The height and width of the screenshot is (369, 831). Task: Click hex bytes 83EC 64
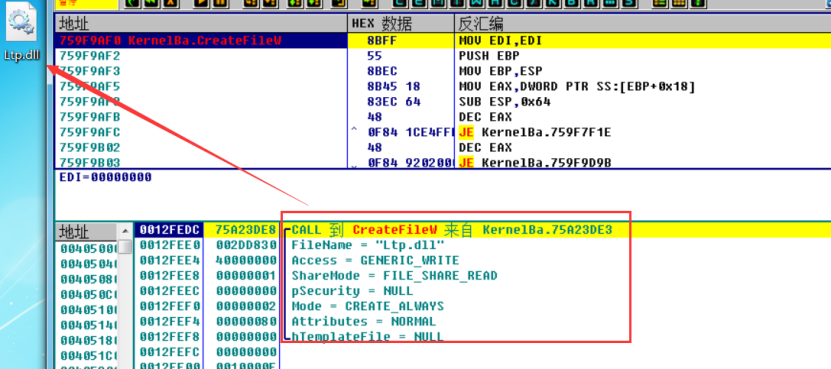coord(393,101)
